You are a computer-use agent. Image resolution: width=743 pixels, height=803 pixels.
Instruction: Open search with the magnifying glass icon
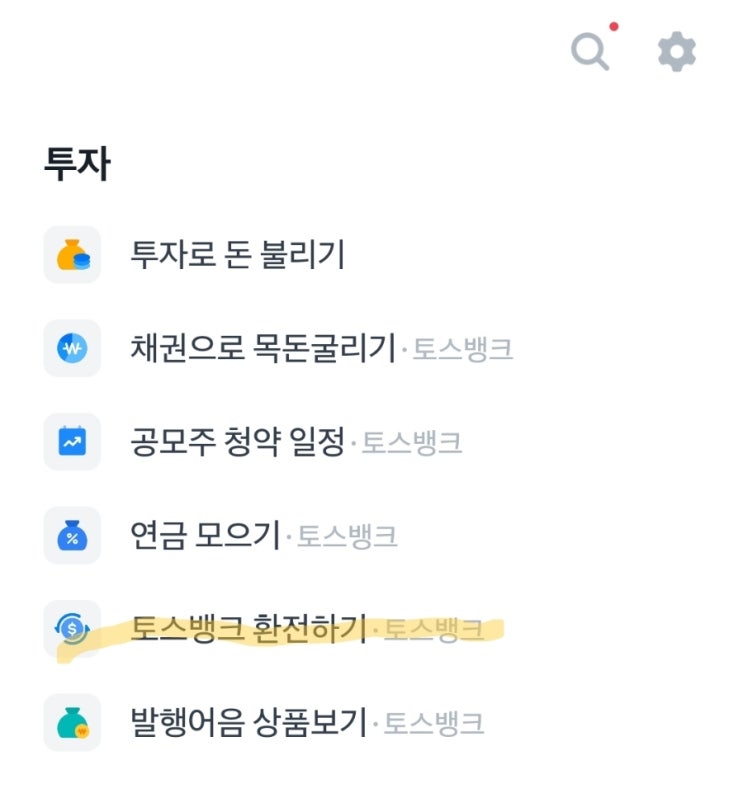tap(590, 52)
